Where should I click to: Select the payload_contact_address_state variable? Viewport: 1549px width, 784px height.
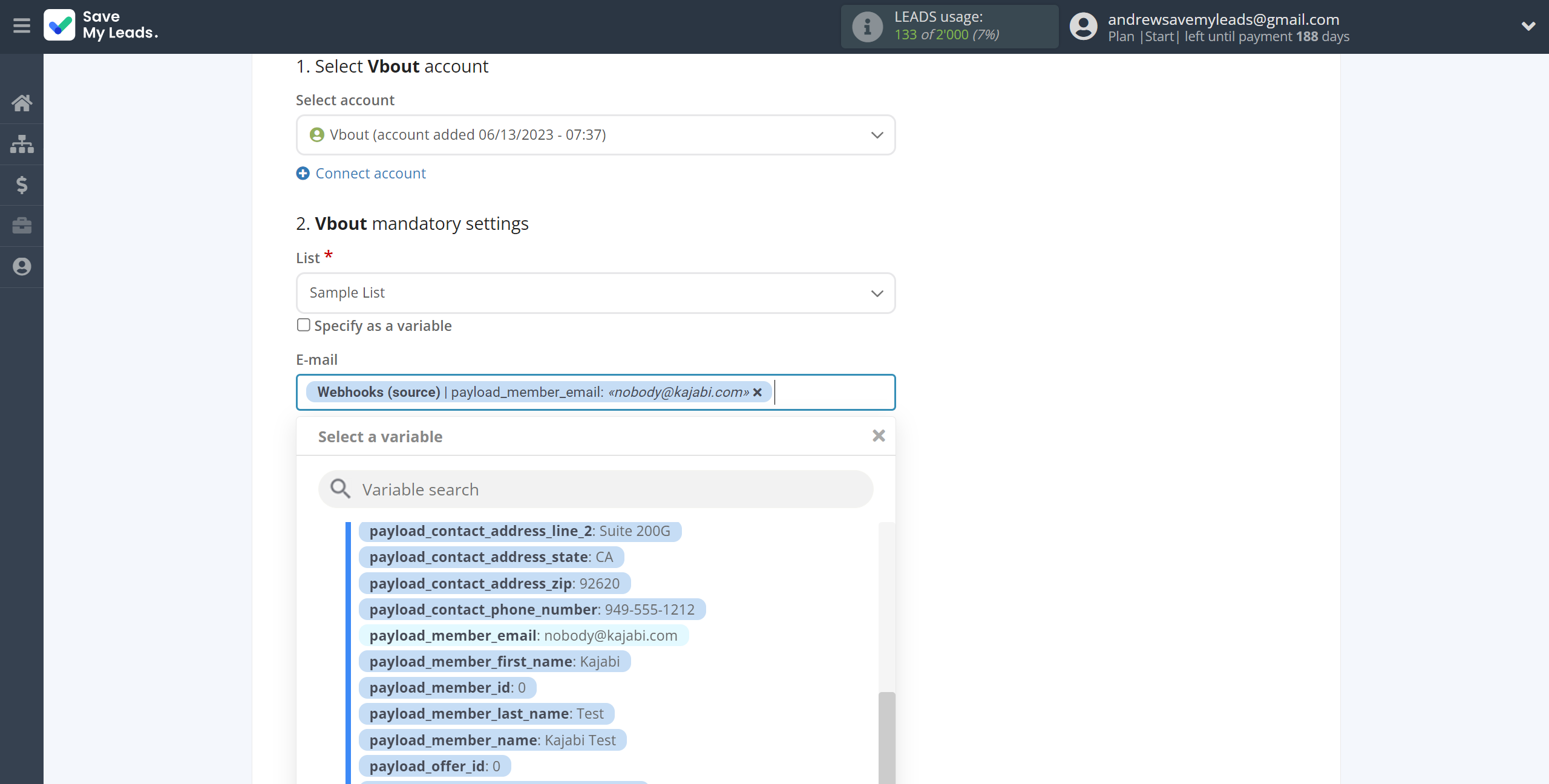tap(491, 557)
